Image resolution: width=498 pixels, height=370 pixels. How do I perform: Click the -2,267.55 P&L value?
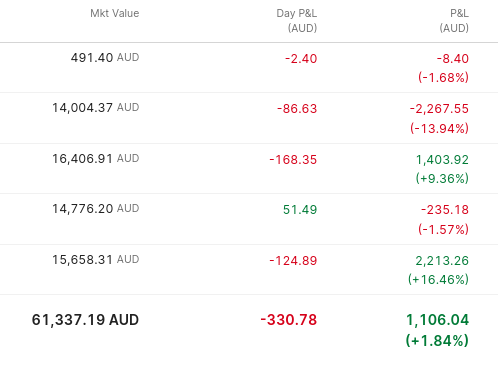click(439, 109)
